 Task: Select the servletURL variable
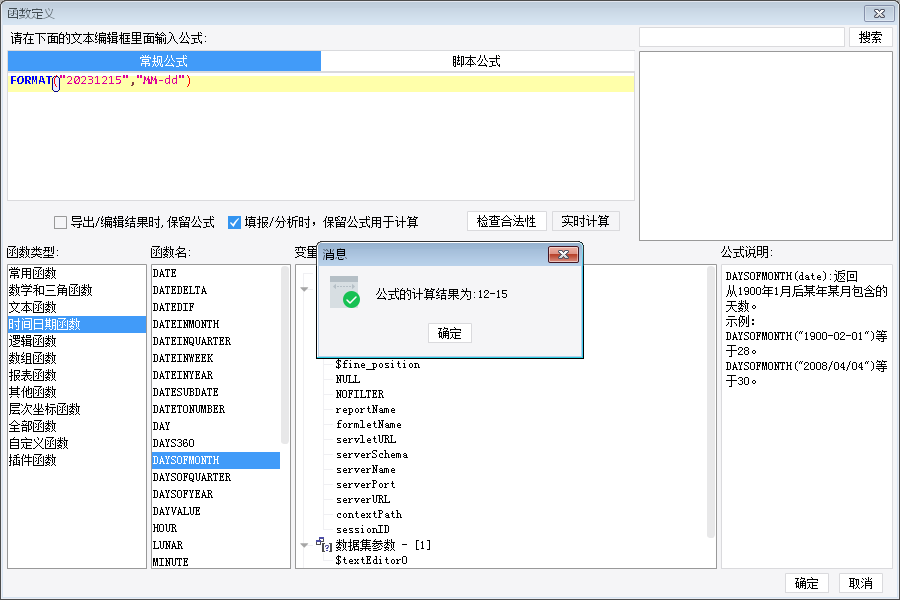tap(366, 439)
